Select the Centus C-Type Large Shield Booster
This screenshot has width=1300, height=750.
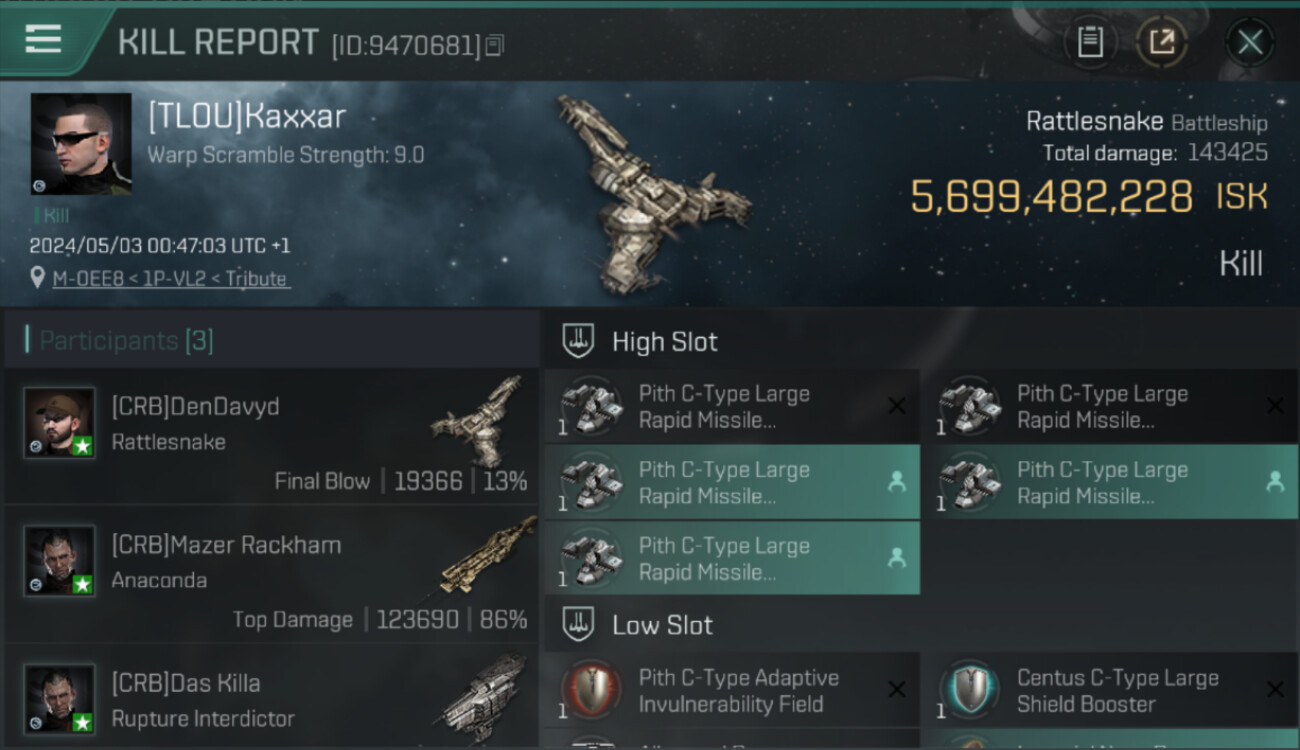point(1110,691)
